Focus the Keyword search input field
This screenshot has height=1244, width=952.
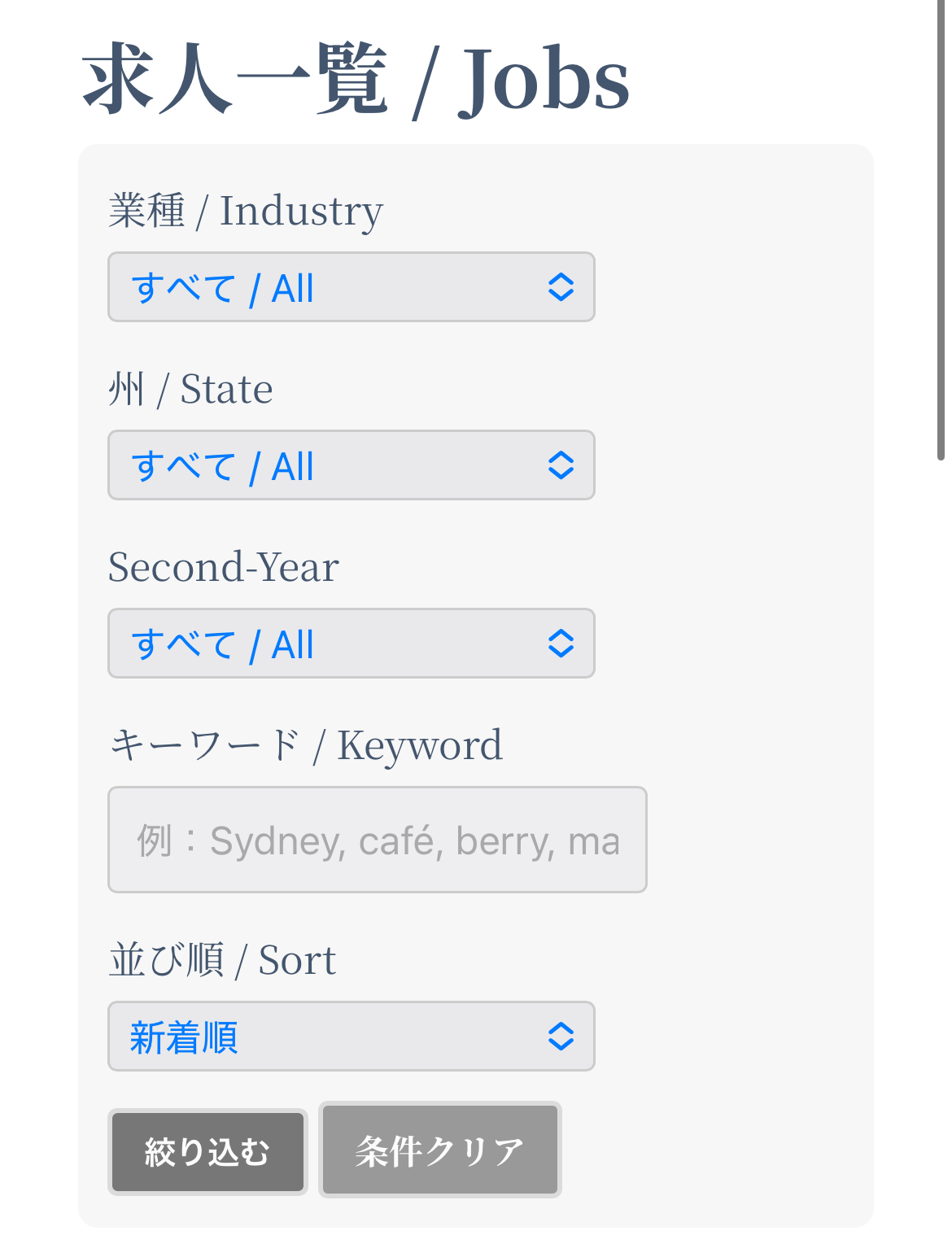pyautogui.click(x=377, y=840)
